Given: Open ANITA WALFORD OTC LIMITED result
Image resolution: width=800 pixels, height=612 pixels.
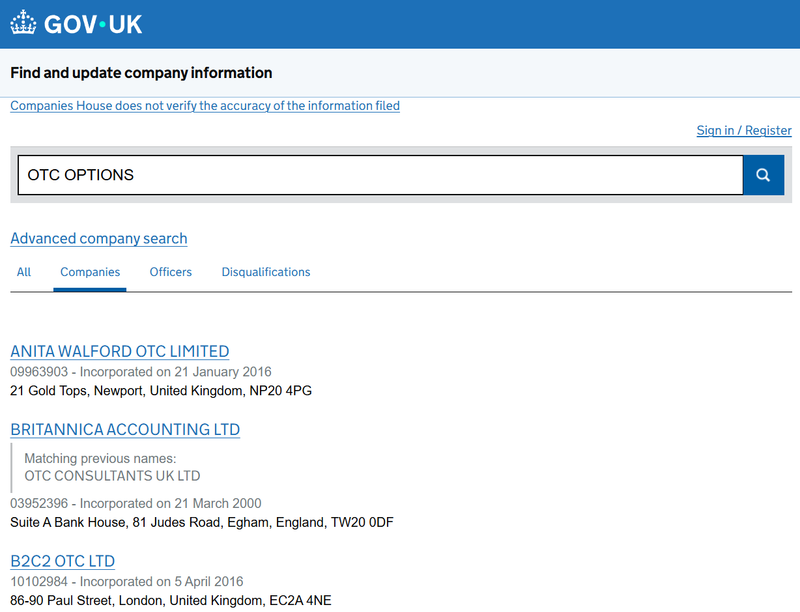Looking at the screenshot, I should point(120,351).
